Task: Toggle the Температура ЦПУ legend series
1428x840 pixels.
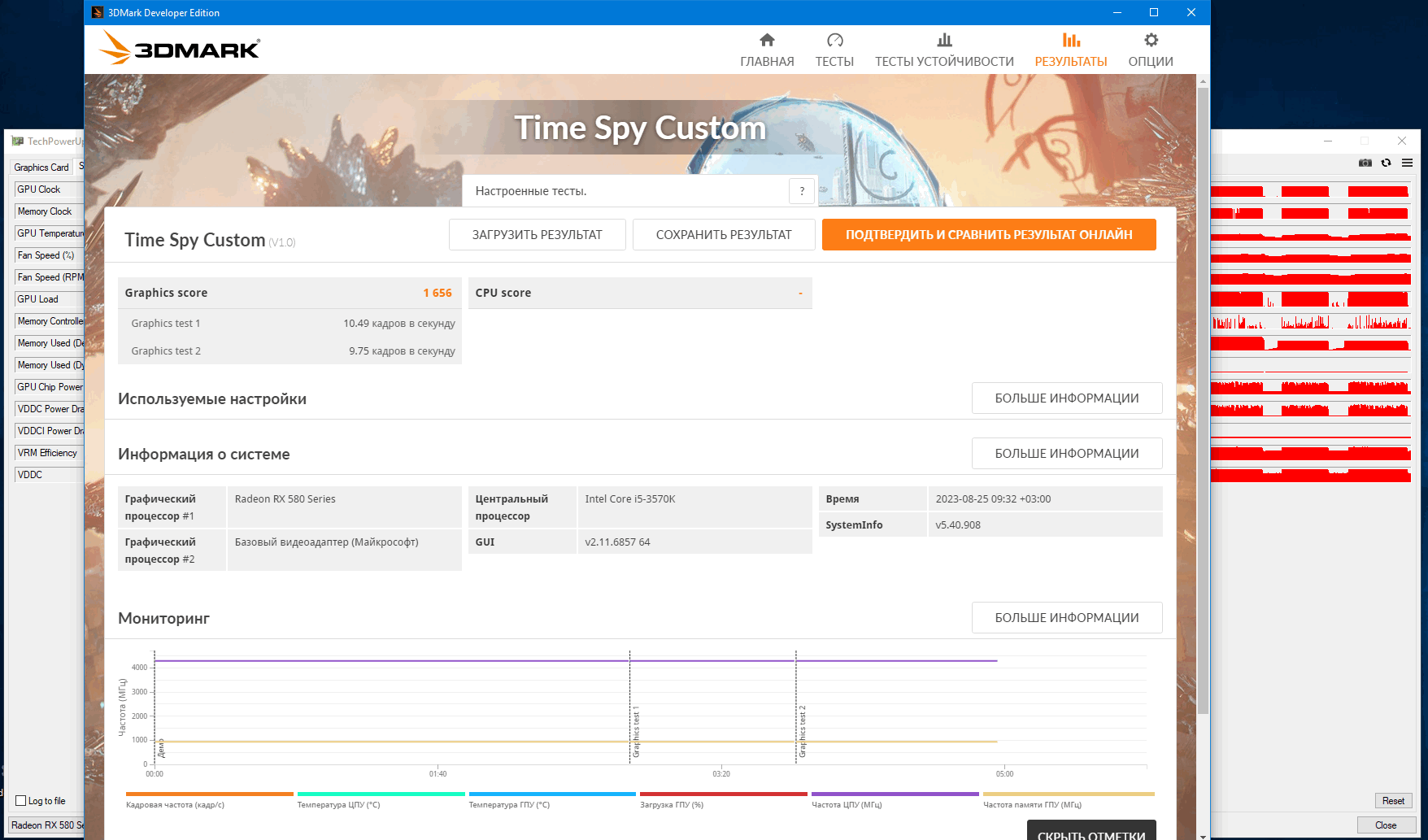Action: (x=381, y=800)
